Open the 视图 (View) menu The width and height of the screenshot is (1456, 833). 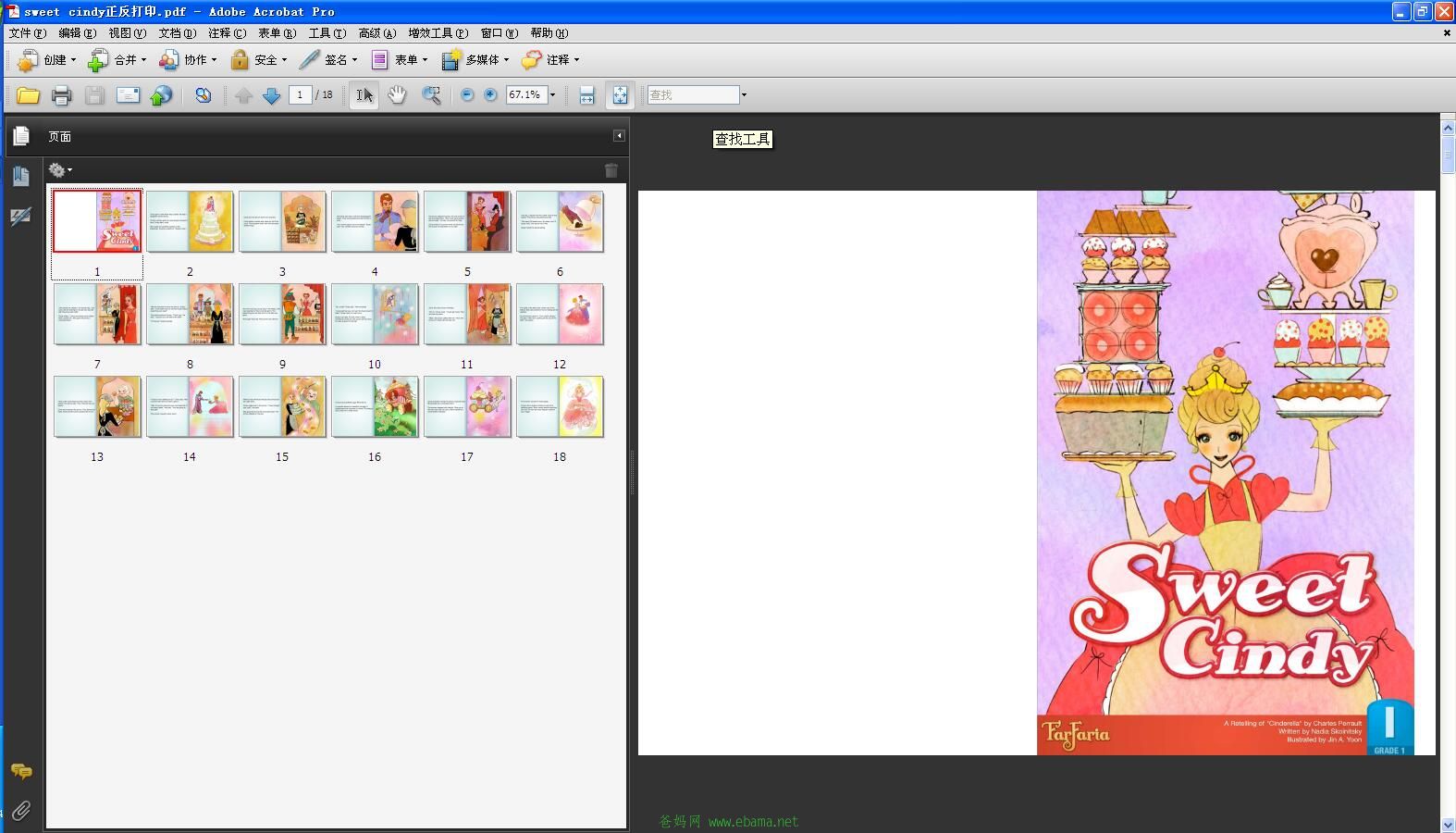point(127,33)
